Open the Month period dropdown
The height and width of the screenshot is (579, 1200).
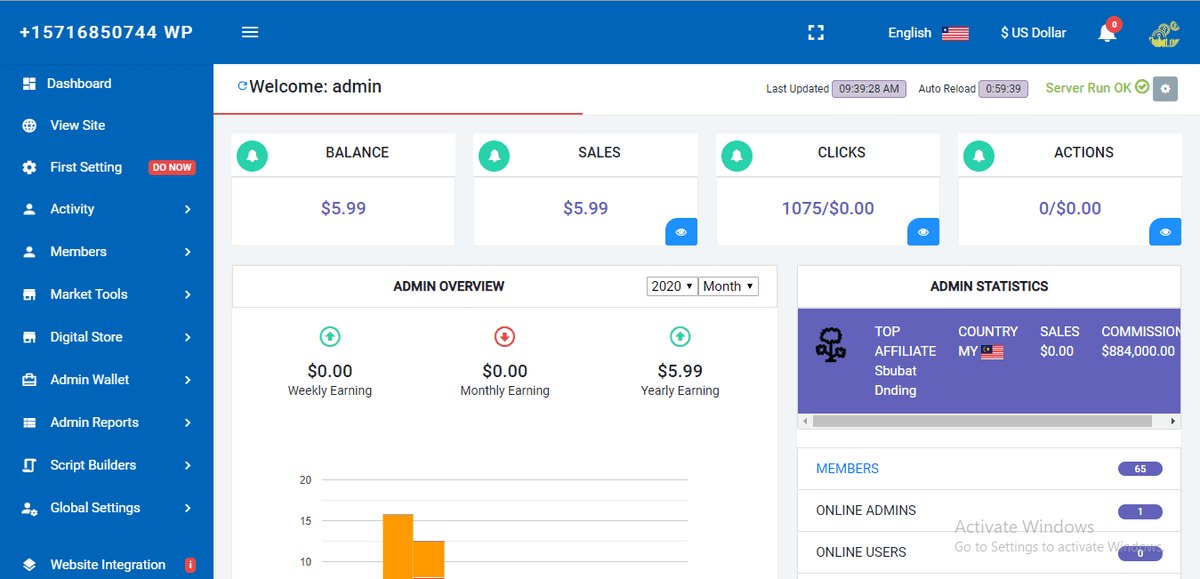point(728,286)
